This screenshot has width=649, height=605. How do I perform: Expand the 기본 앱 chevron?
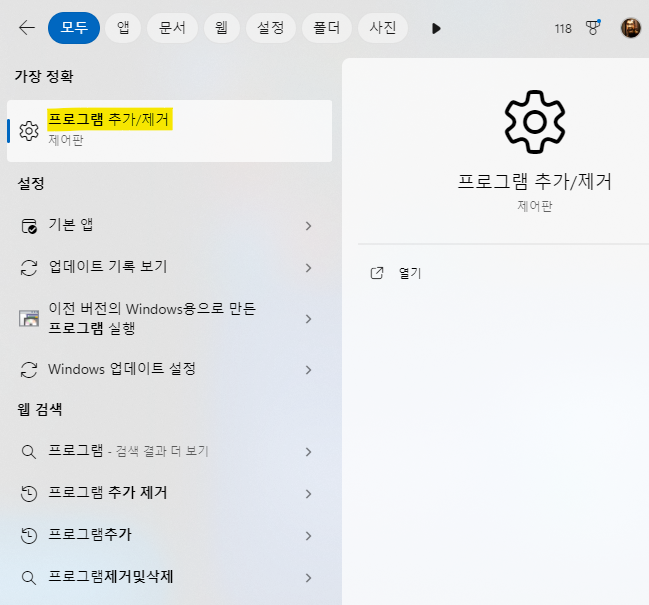(x=308, y=226)
